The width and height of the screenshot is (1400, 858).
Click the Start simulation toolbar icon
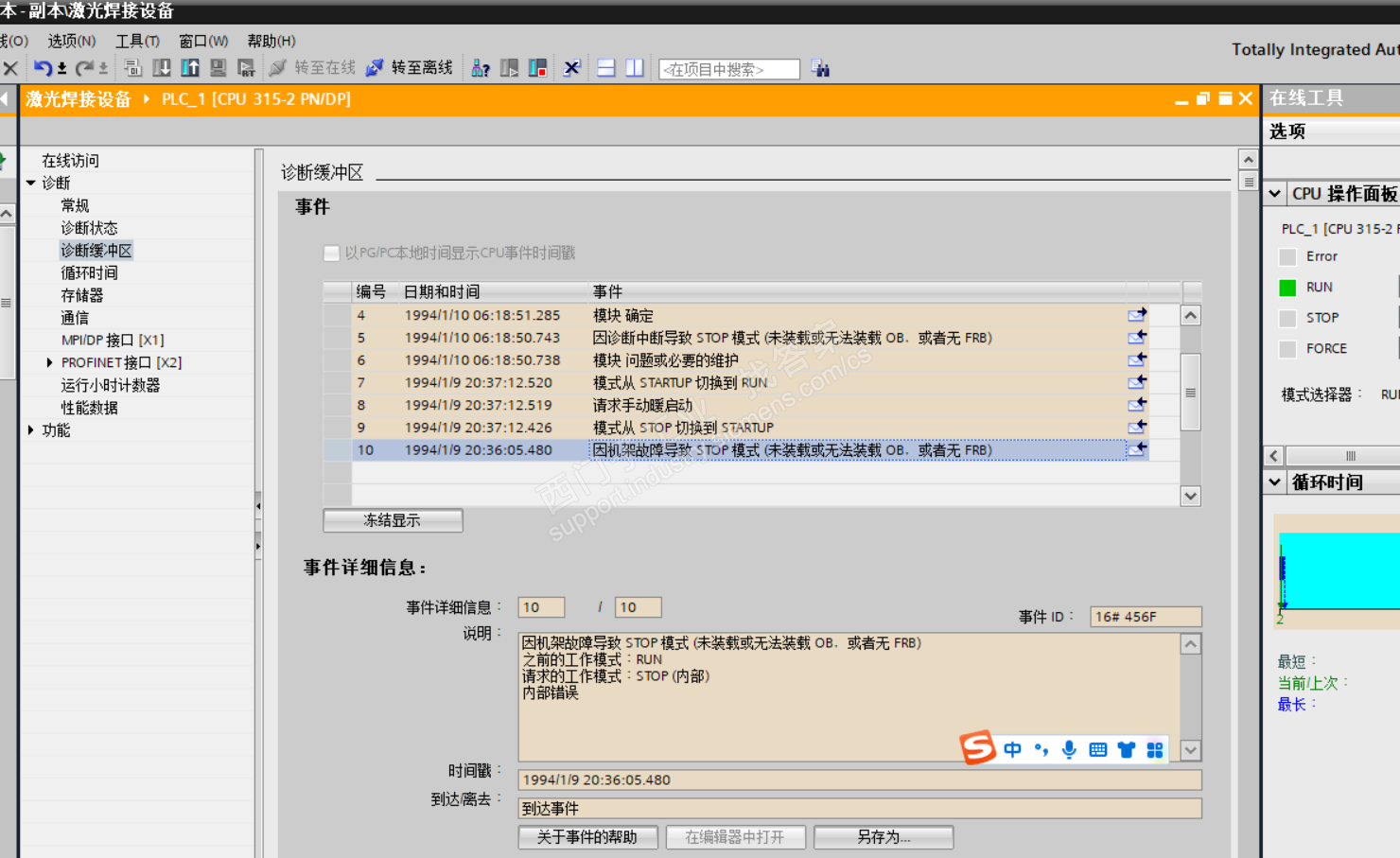[219, 68]
